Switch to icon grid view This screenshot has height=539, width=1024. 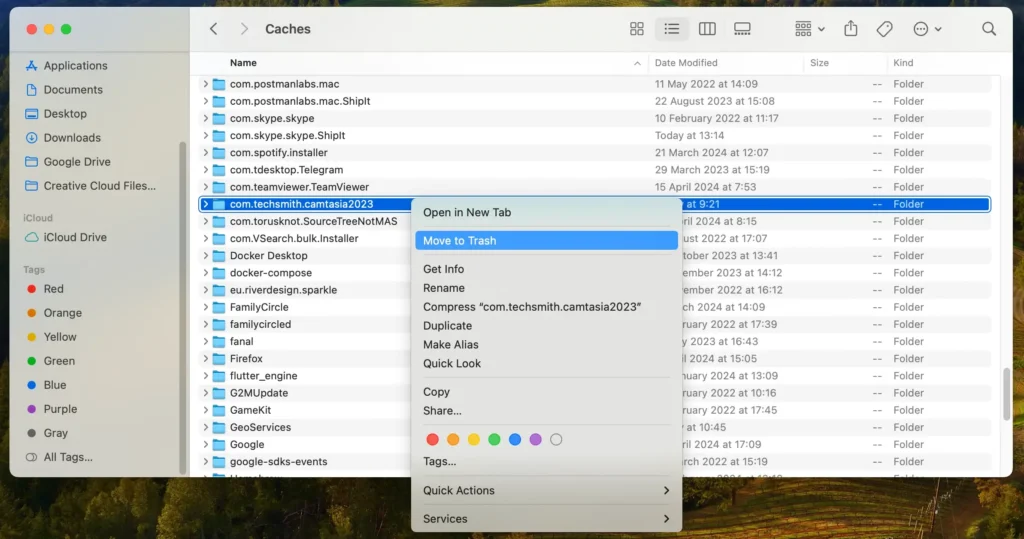pyautogui.click(x=637, y=29)
